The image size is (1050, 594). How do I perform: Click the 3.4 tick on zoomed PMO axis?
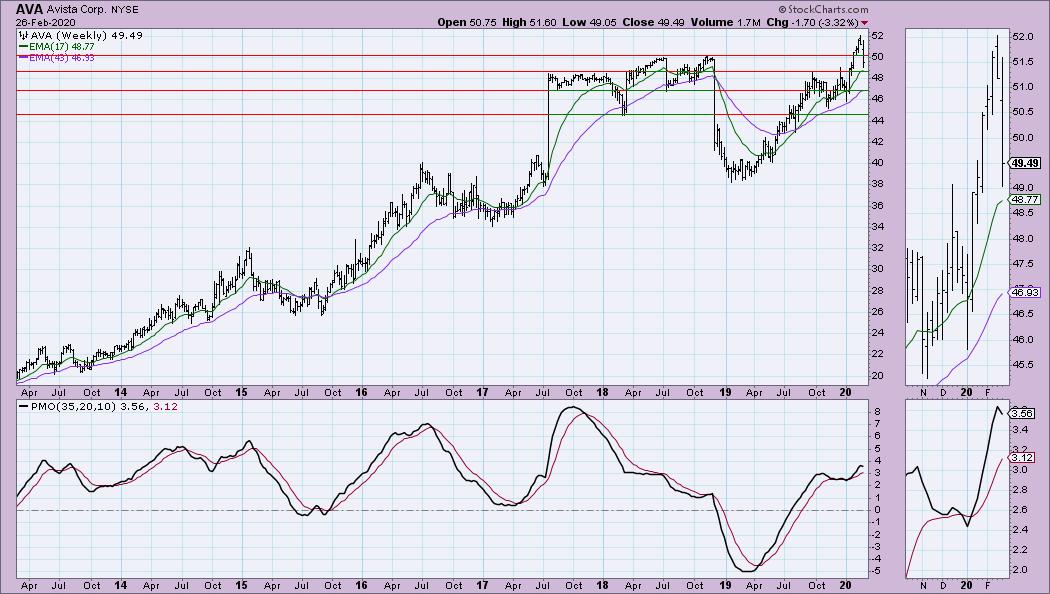[1019, 431]
